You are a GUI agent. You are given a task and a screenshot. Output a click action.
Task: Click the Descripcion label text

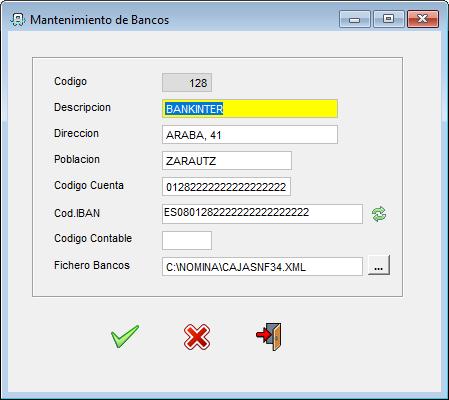pos(82,107)
